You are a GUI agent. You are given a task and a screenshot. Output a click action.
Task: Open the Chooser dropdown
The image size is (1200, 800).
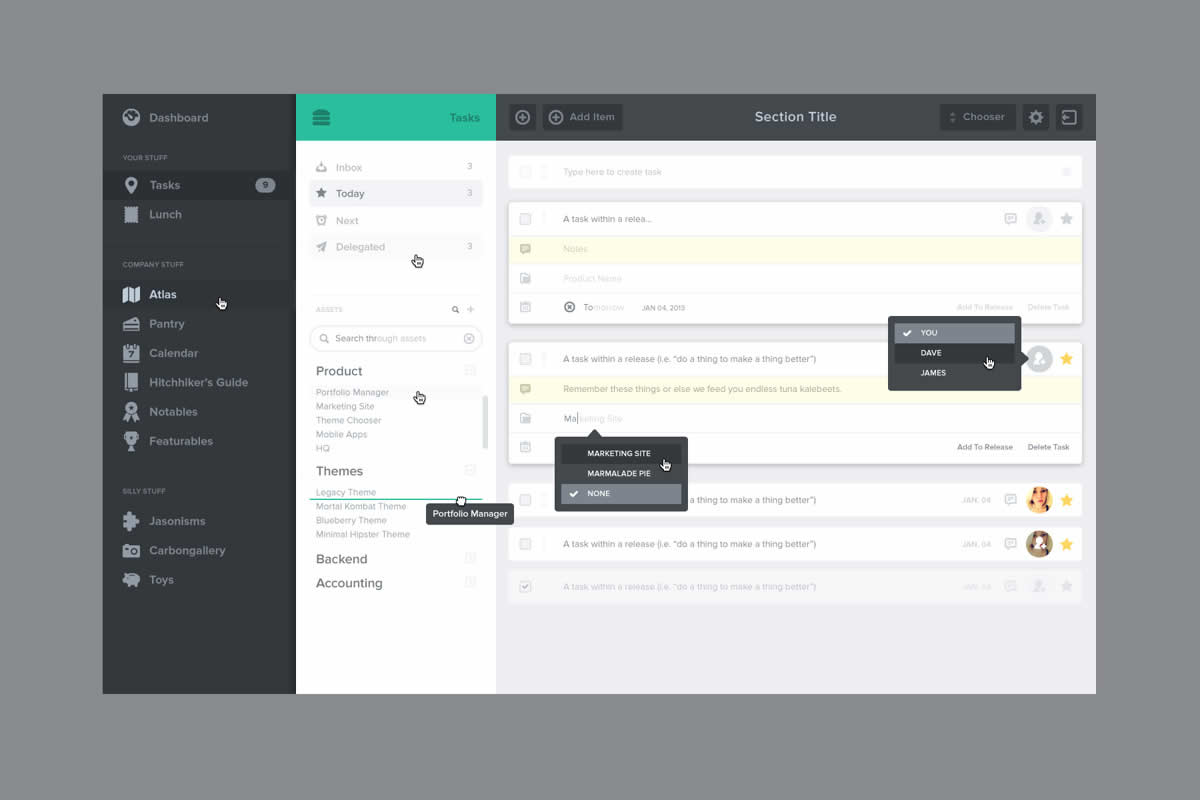pyautogui.click(x=977, y=117)
